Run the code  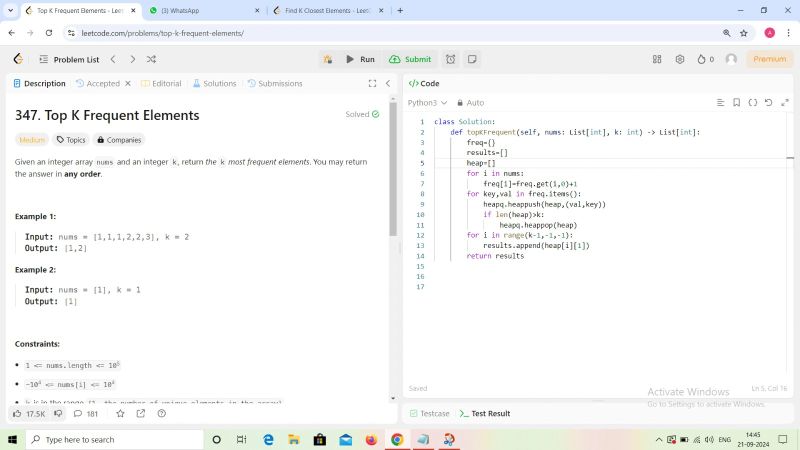coord(360,59)
